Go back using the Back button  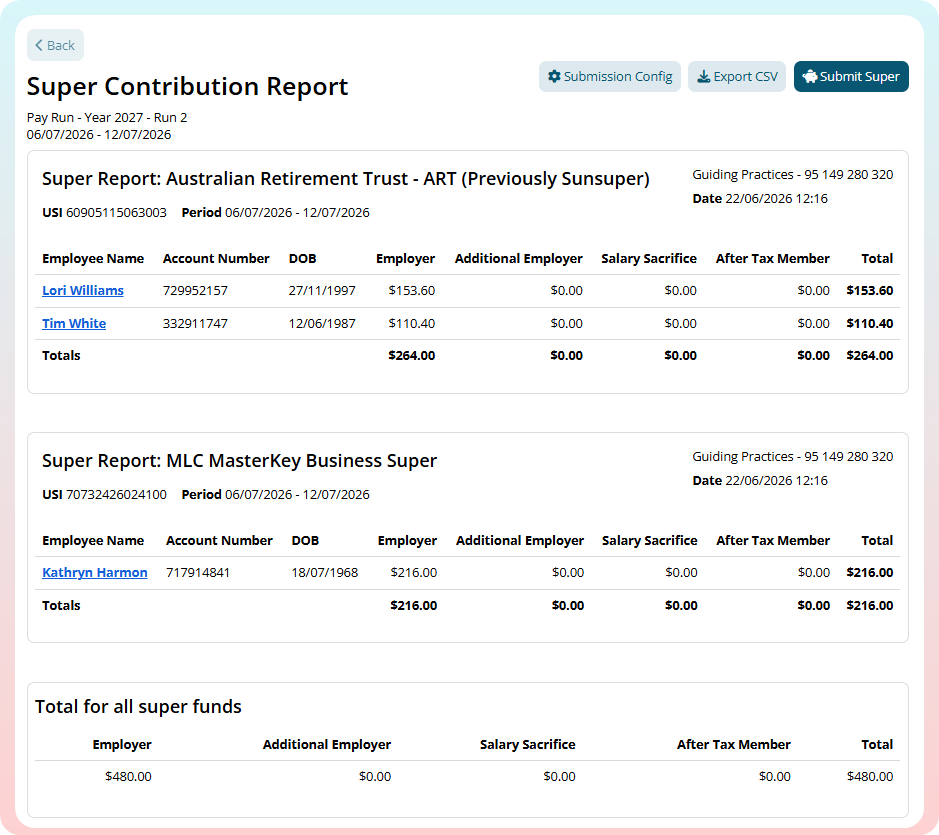[x=55, y=46]
